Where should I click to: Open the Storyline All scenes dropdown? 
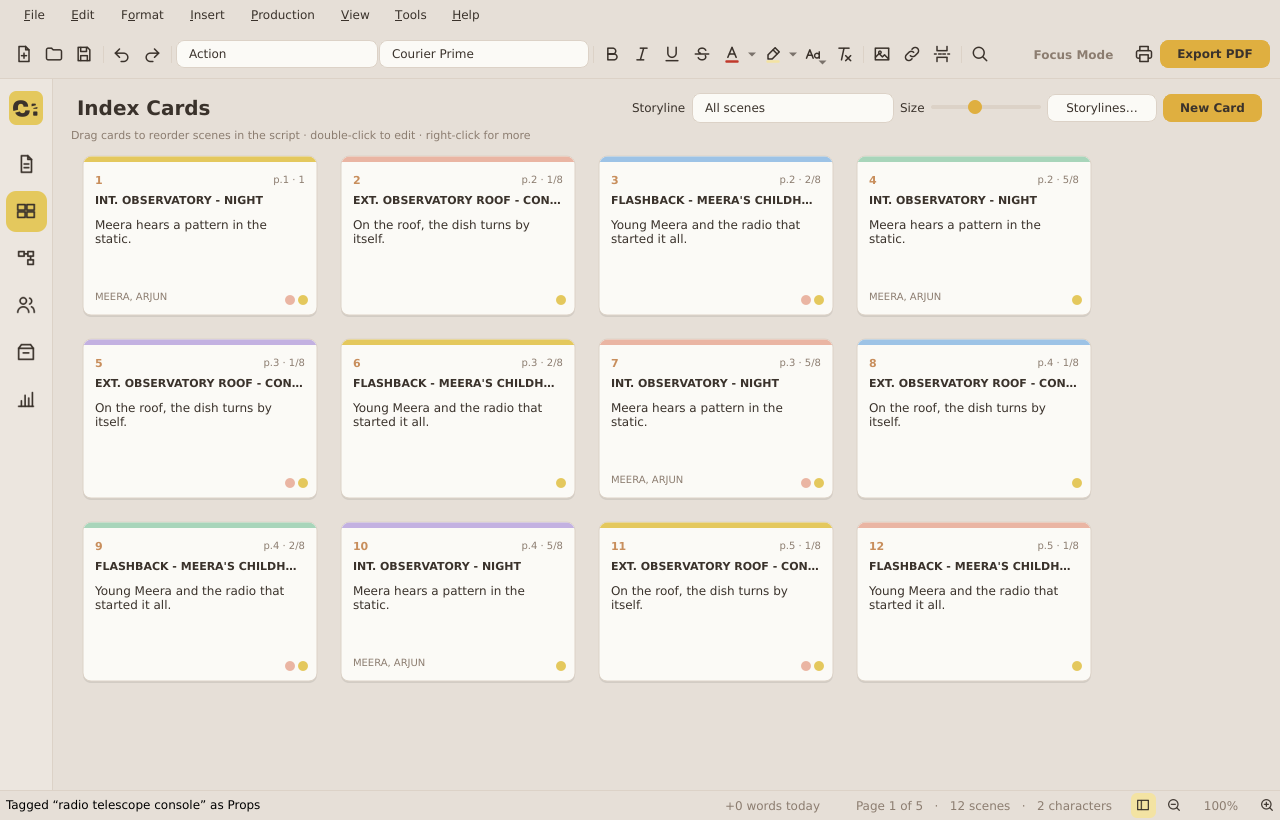point(793,108)
